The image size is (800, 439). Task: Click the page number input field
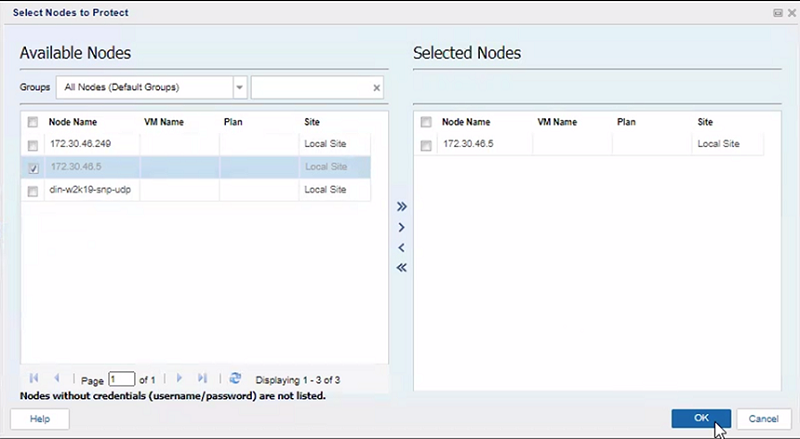[x=122, y=380]
